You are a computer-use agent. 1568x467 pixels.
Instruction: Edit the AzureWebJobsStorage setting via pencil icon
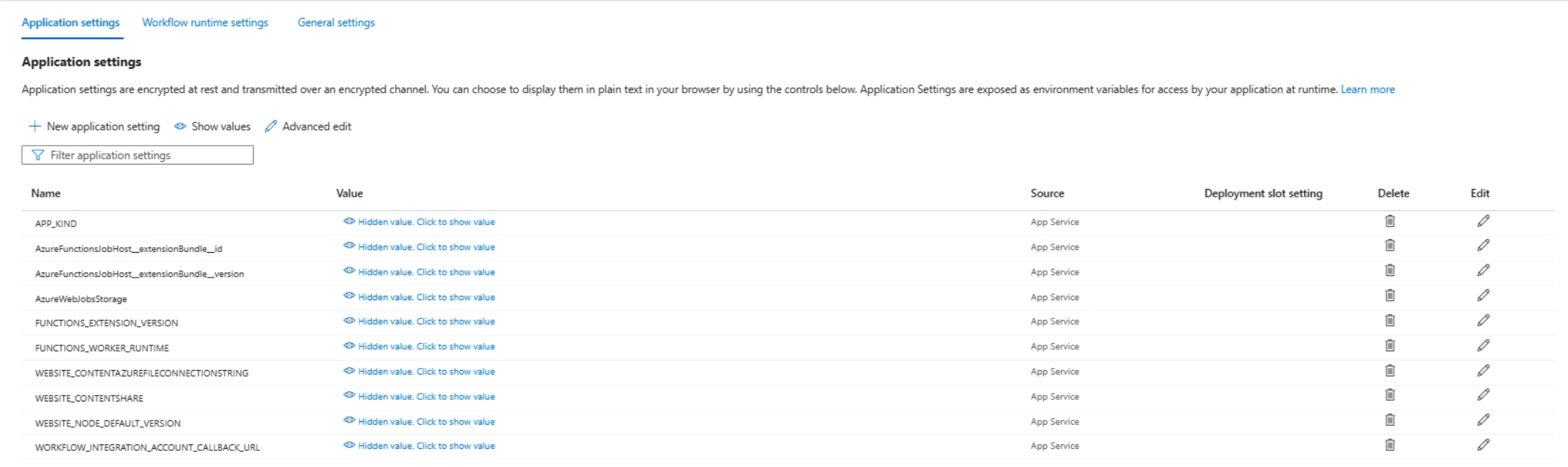point(1483,296)
